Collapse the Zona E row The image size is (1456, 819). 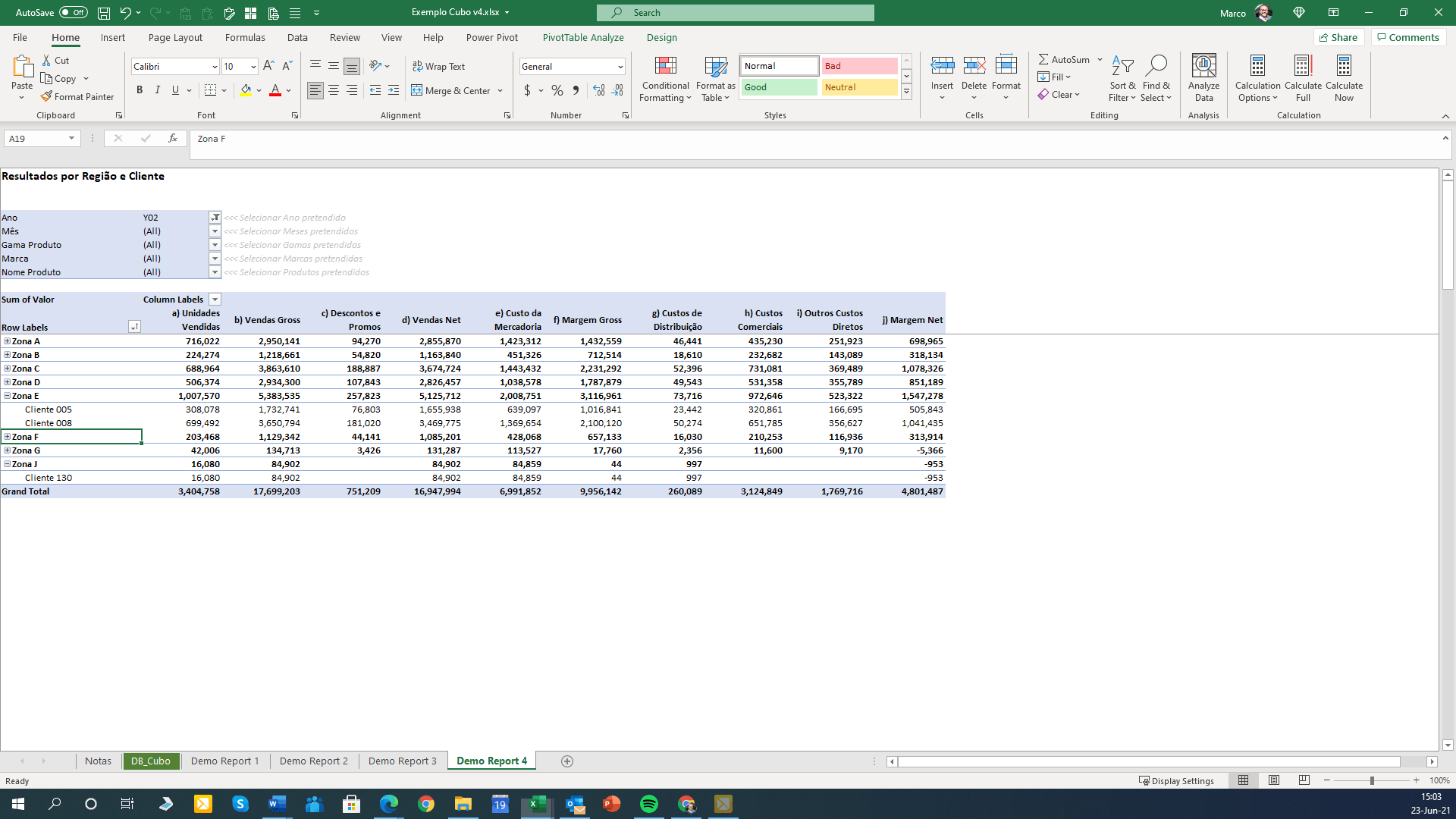(x=7, y=396)
